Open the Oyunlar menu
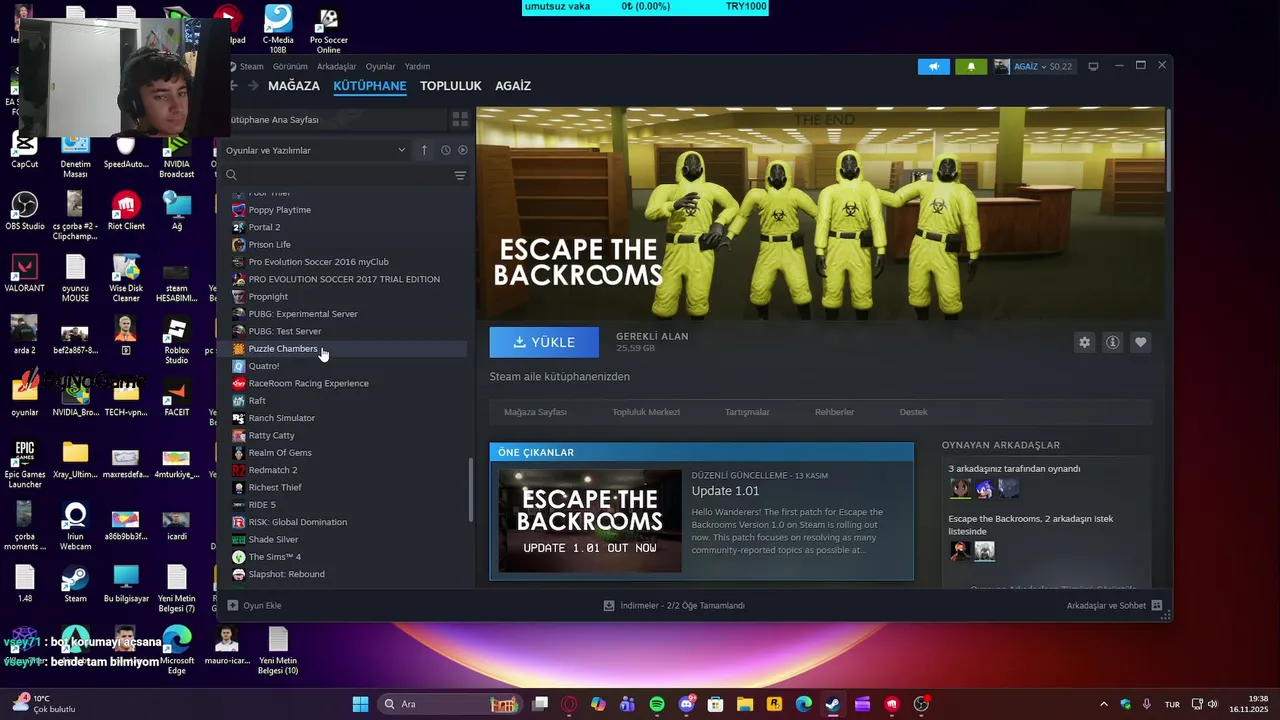 click(x=380, y=66)
